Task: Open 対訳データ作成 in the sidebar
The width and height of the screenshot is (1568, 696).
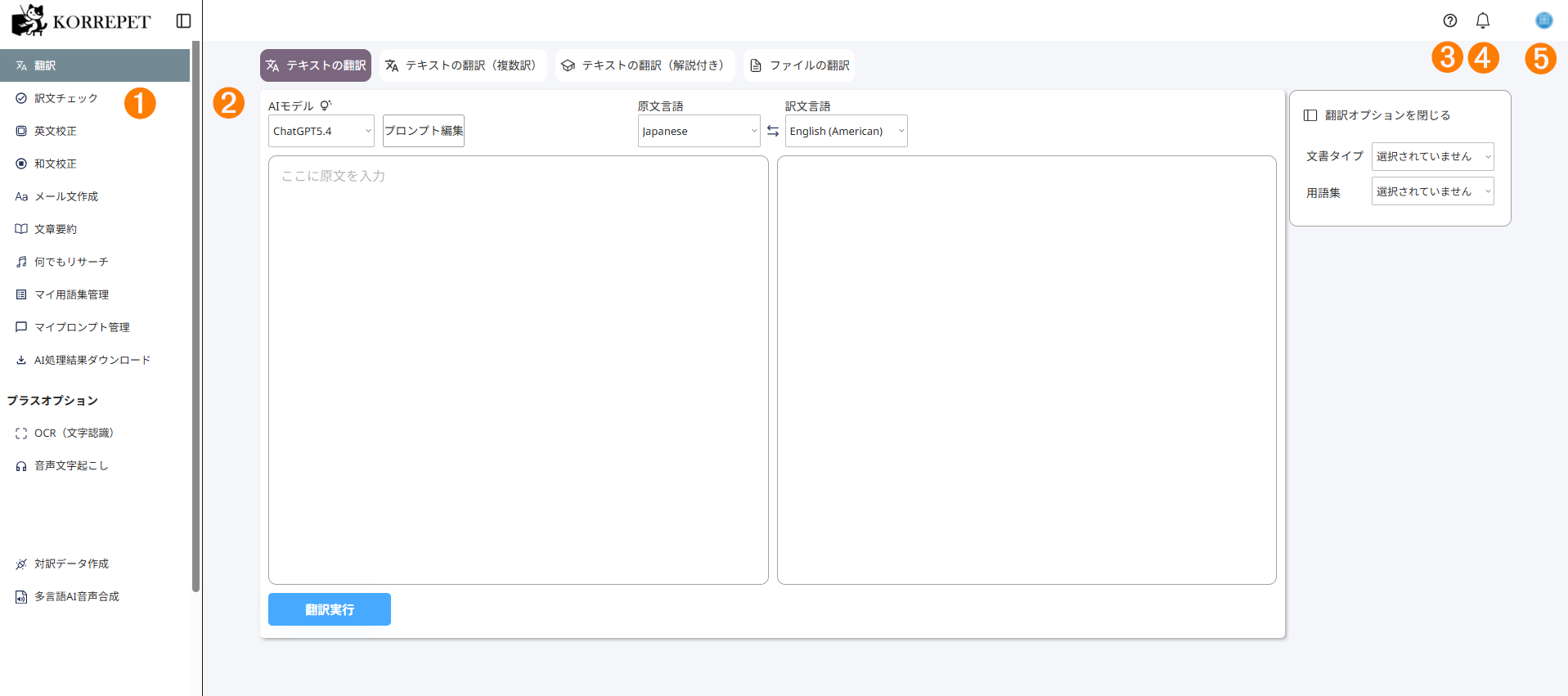Action: tap(95, 564)
